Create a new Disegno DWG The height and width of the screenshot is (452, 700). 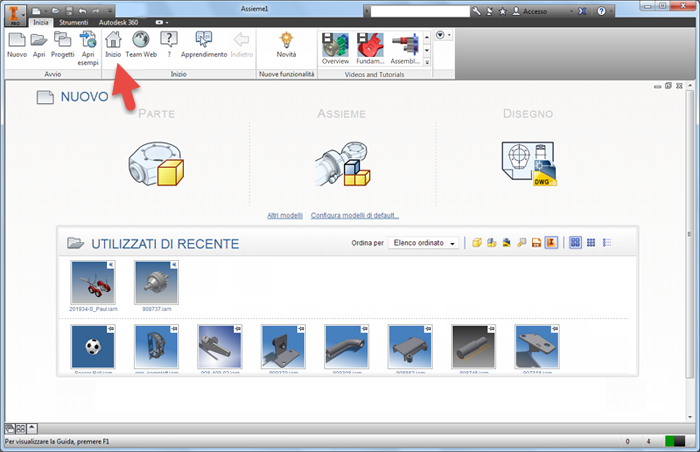pos(529,163)
